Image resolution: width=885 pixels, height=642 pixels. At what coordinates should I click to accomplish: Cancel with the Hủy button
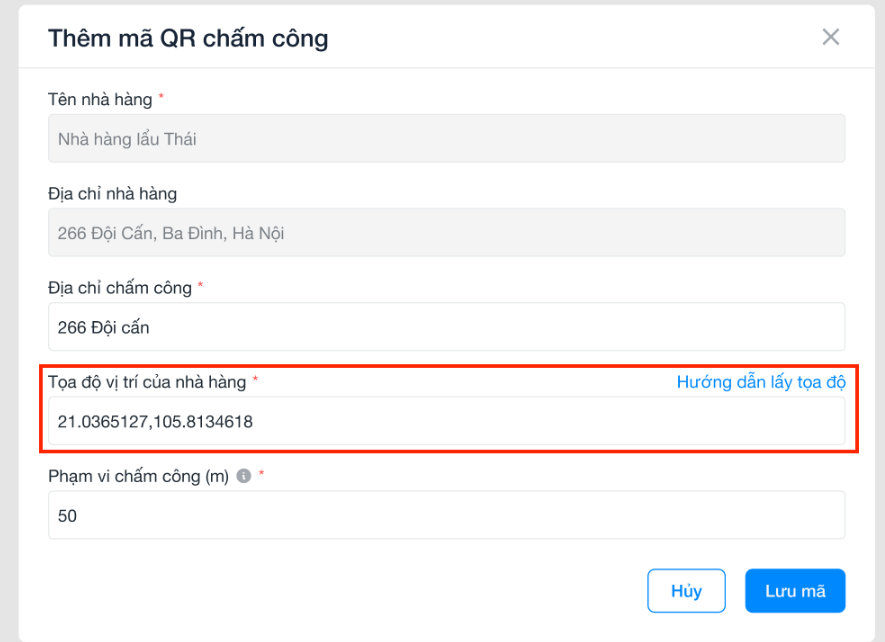tap(686, 591)
